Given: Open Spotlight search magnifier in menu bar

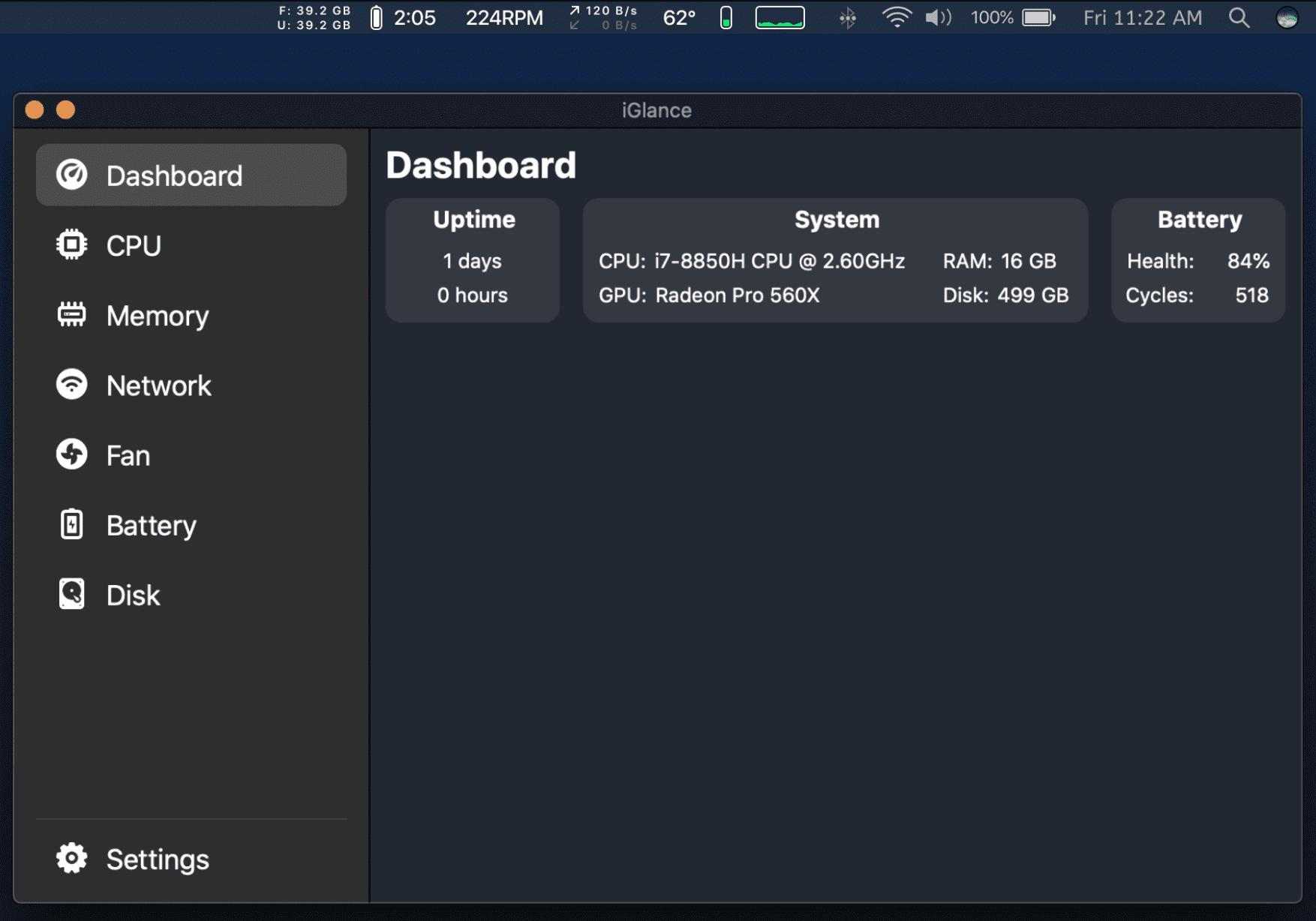Looking at the screenshot, I should point(1239,17).
